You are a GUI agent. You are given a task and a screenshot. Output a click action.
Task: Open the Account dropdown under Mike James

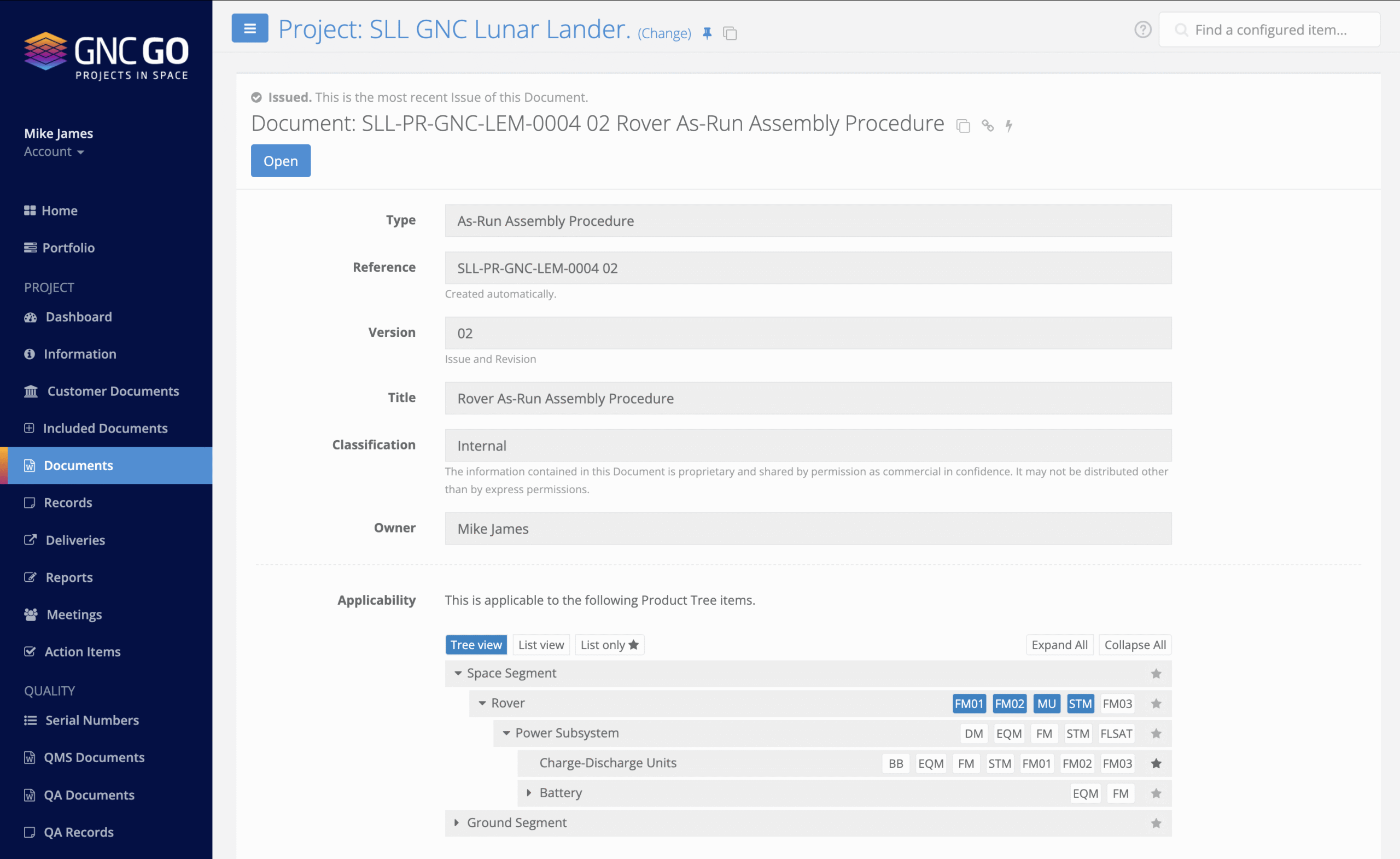[x=54, y=151]
